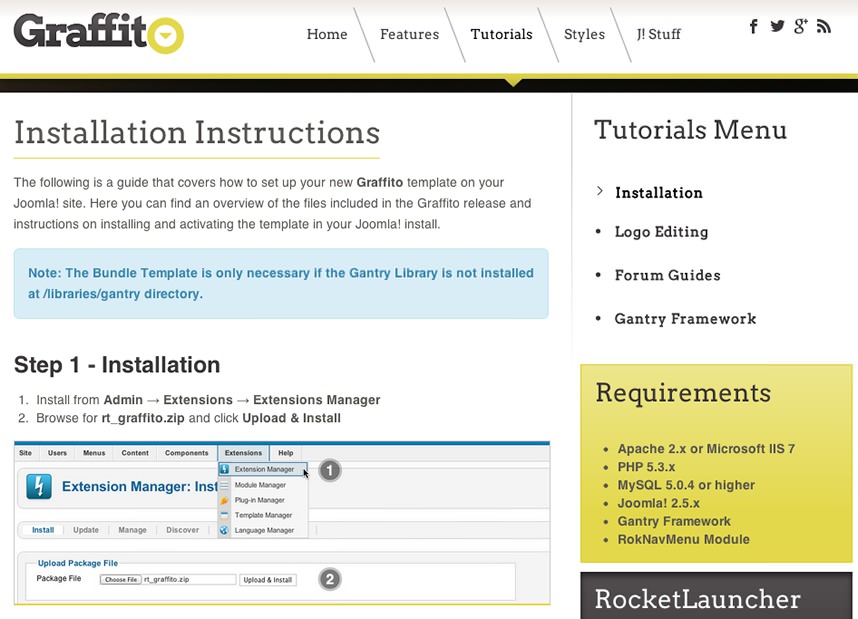The width and height of the screenshot is (858, 619).
Task: Click Users in the Joomla screenshot menu bar
Action: coord(57,453)
